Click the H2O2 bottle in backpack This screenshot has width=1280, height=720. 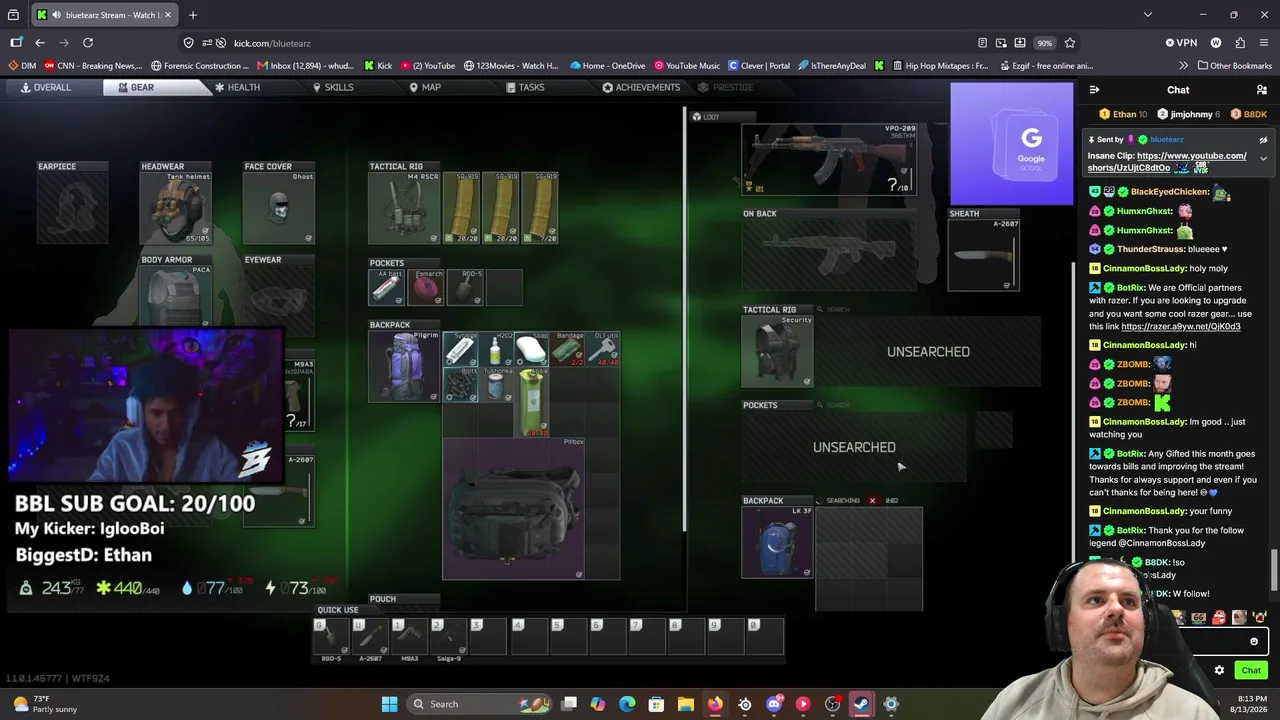click(496, 349)
